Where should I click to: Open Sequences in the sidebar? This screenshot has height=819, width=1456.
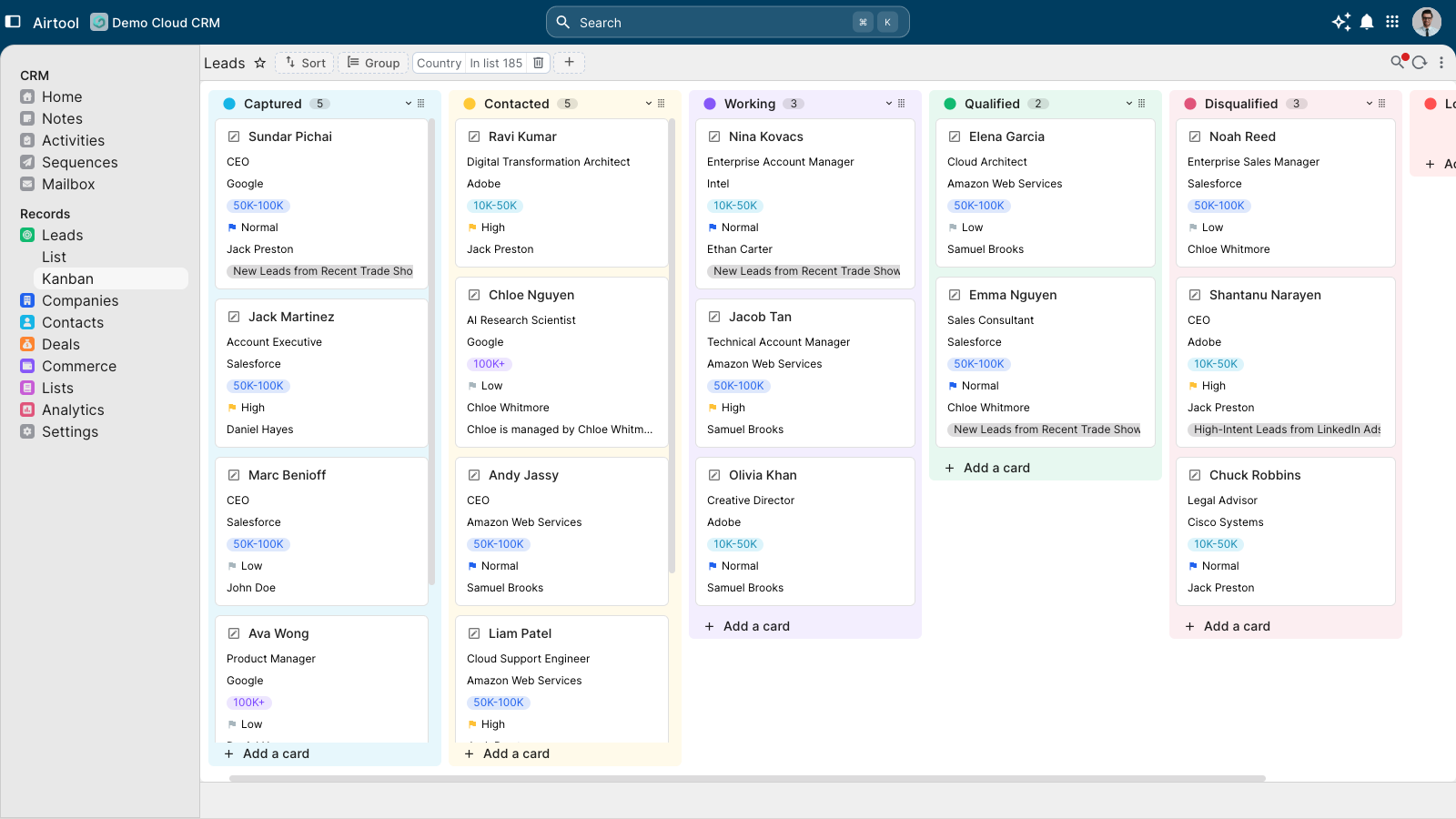(x=80, y=162)
